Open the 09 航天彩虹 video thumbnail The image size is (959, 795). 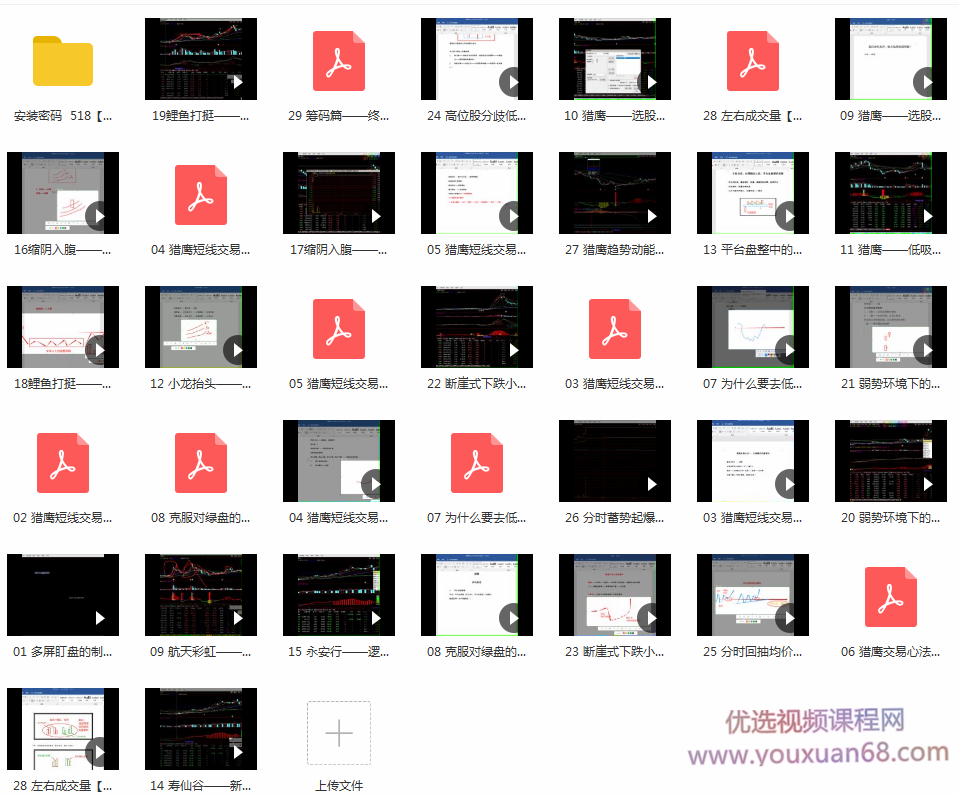[x=200, y=595]
